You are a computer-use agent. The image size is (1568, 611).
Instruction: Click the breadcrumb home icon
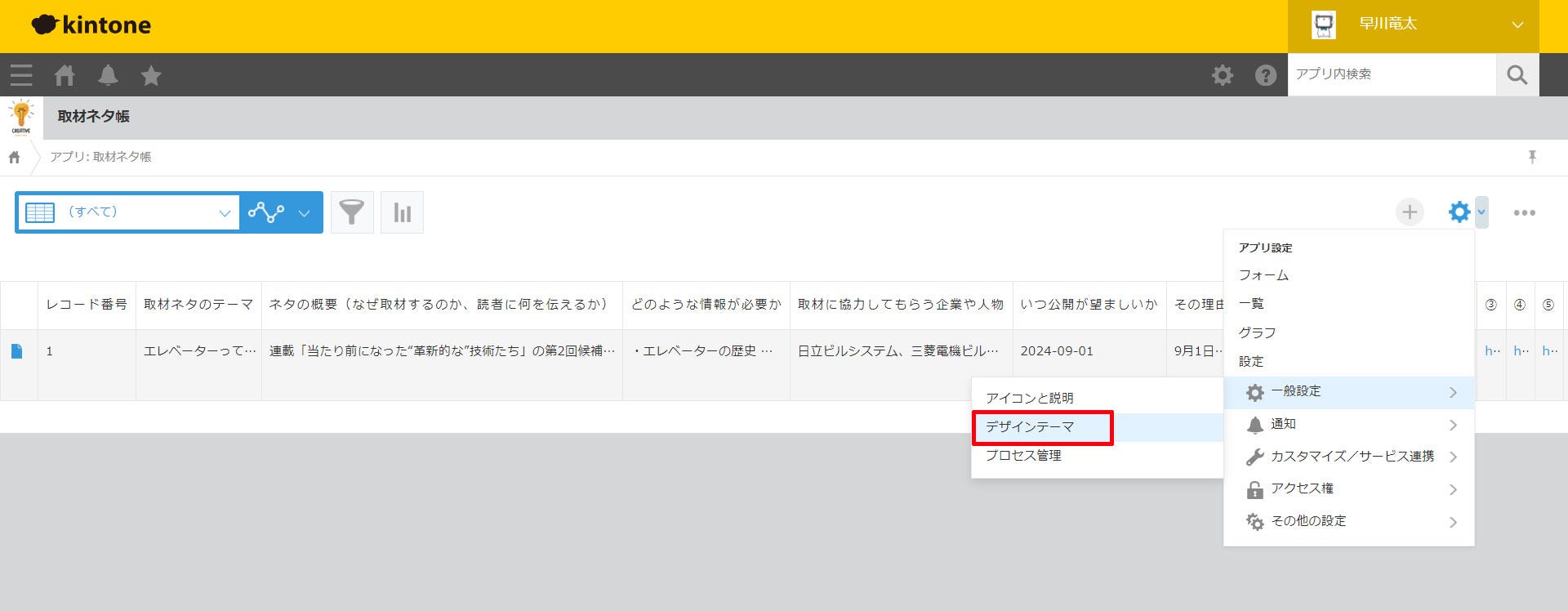coord(14,157)
